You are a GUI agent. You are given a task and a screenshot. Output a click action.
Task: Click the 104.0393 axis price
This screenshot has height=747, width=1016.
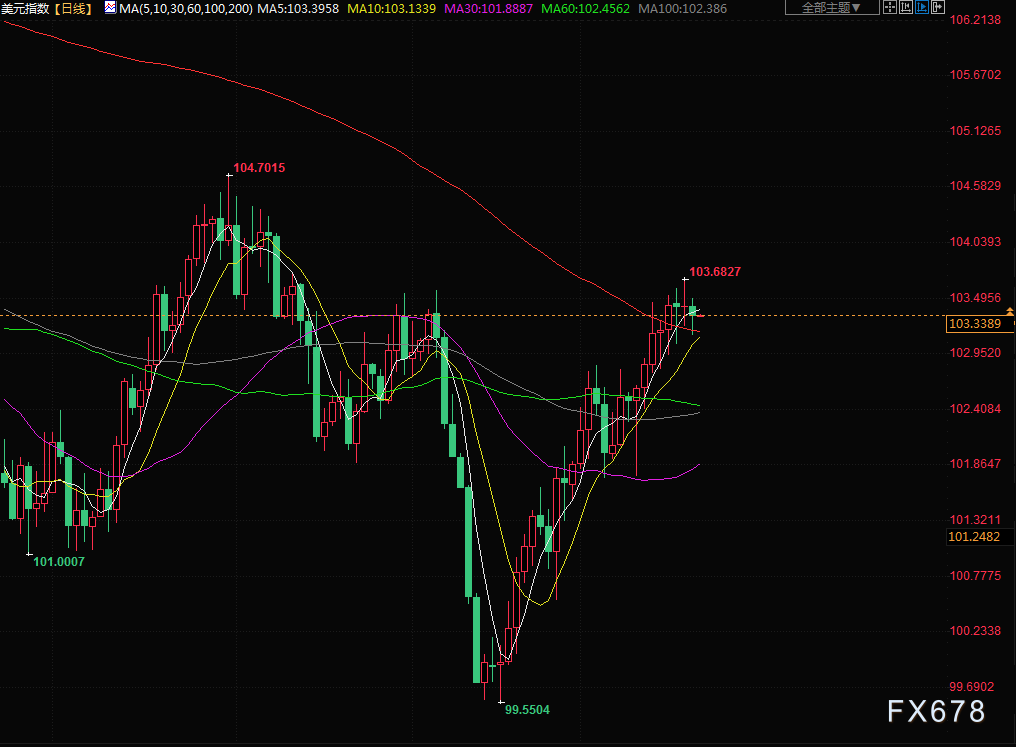[x=975, y=242]
